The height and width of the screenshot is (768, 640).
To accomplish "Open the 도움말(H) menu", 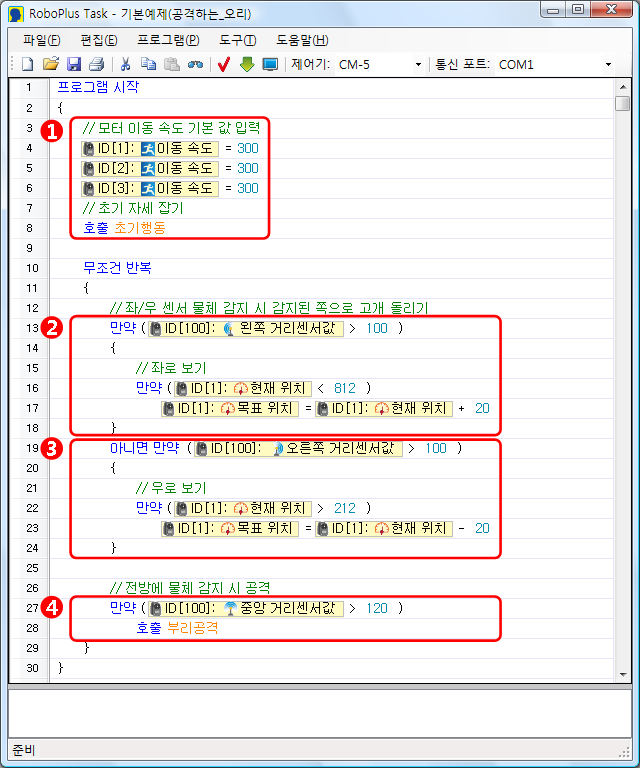I will click(301, 40).
